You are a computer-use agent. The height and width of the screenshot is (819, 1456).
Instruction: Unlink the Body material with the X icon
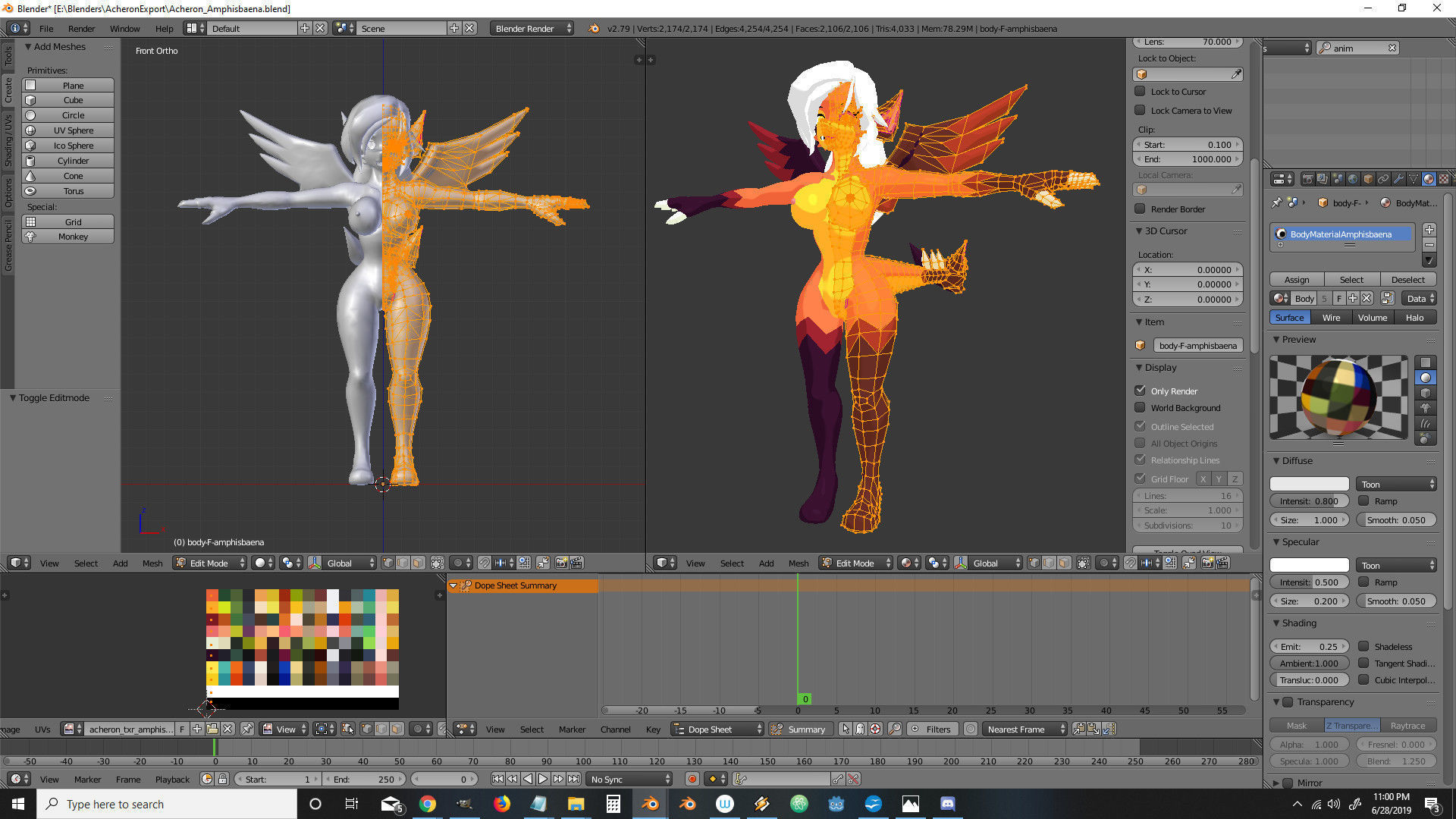click(1367, 298)
